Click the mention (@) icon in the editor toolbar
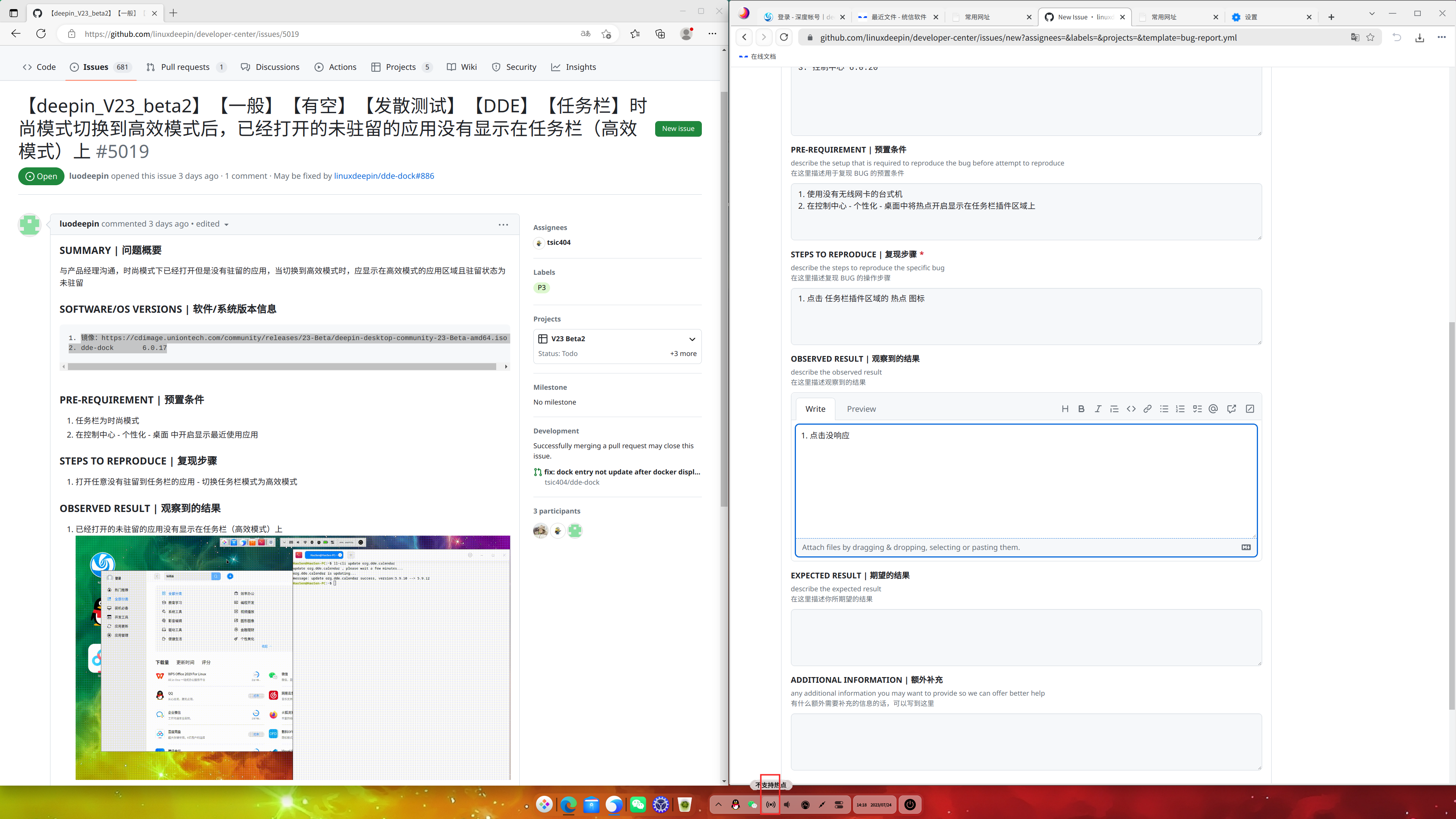The height and width of the screenshot is (819, 1456). coord(1213,408)
